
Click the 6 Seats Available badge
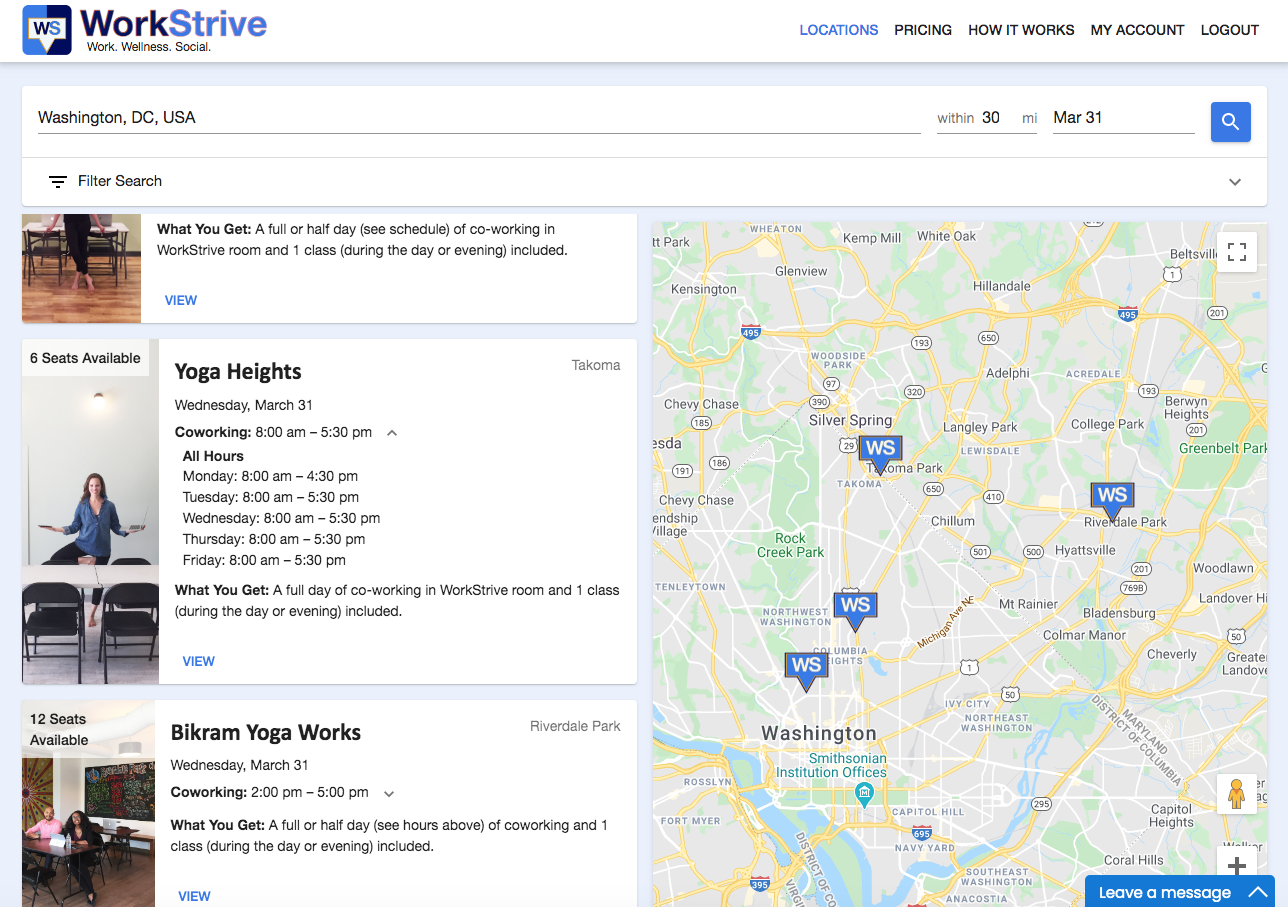click(85, 358)
